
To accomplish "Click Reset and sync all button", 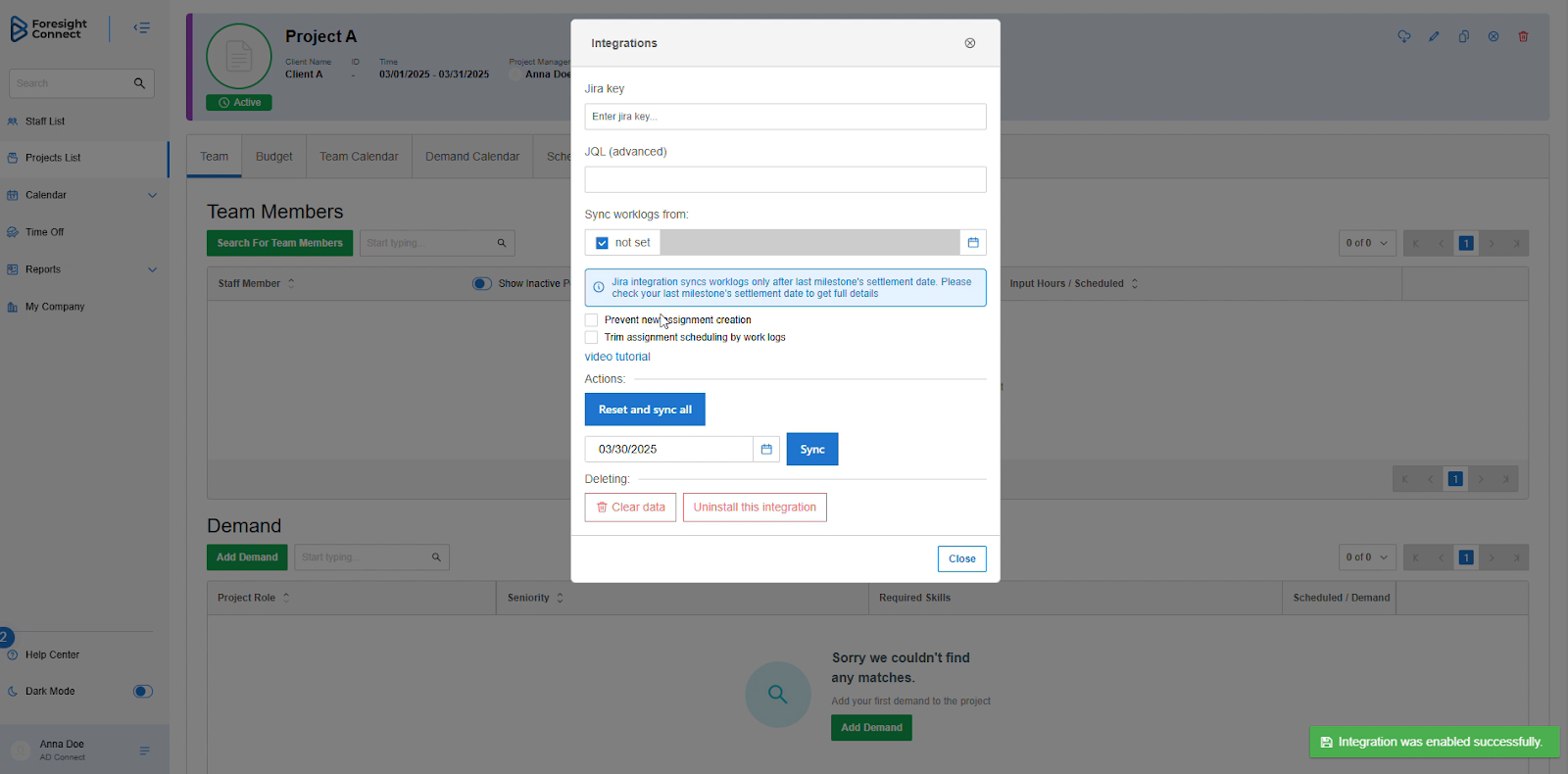I will pos(645,410).
